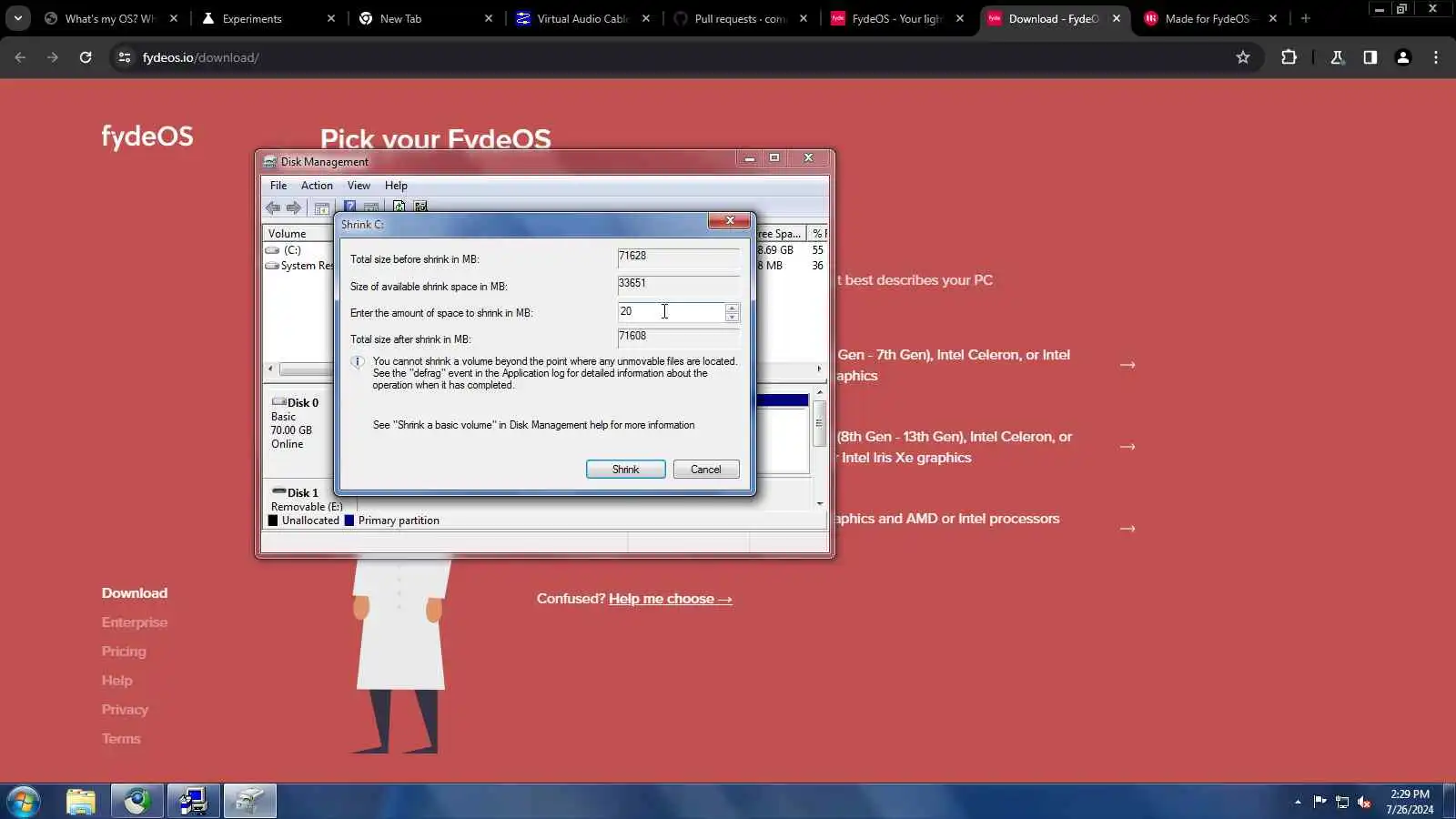Click the Rescan Disks toolbar icon

[420, 207]
